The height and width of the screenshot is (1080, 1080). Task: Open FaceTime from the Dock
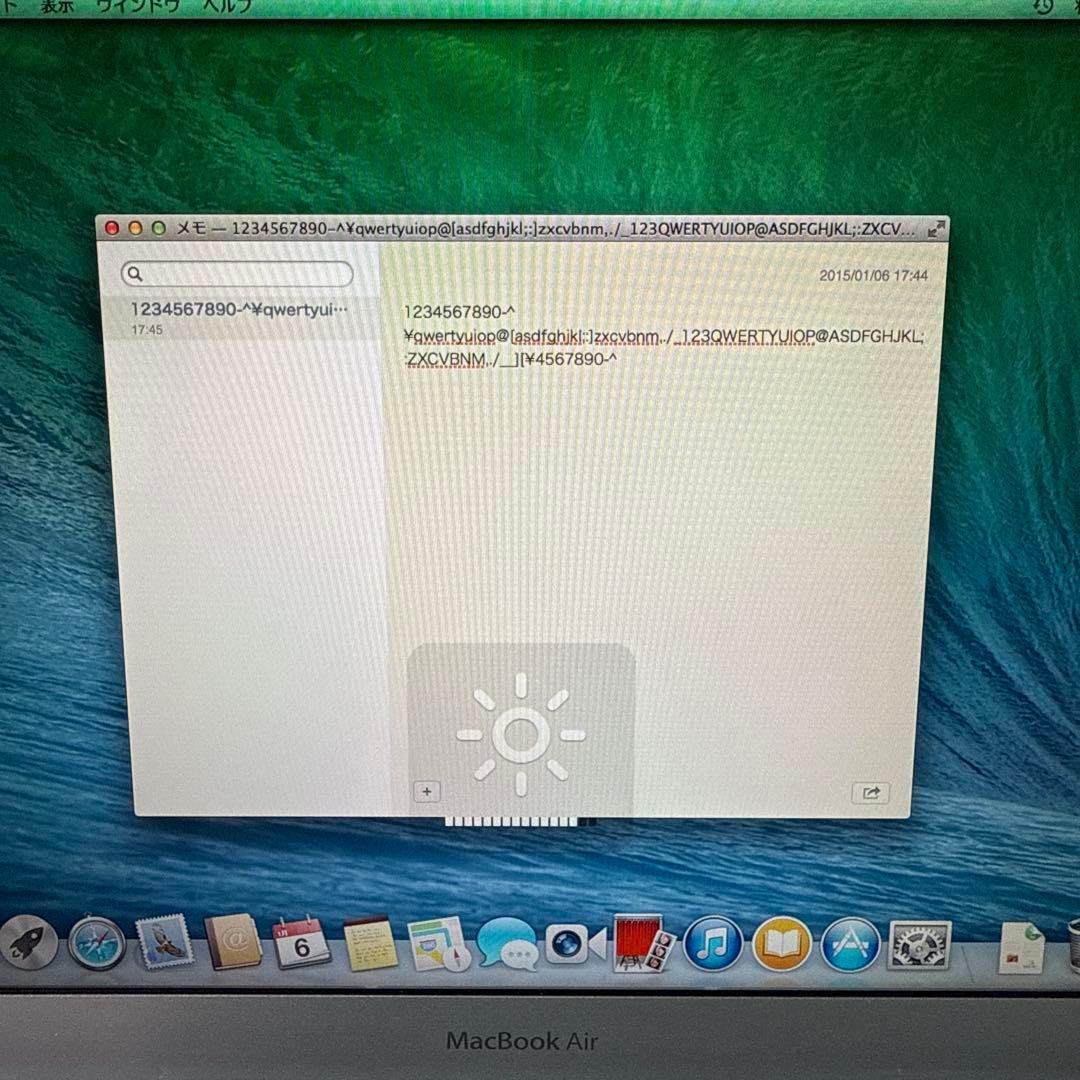572,943
